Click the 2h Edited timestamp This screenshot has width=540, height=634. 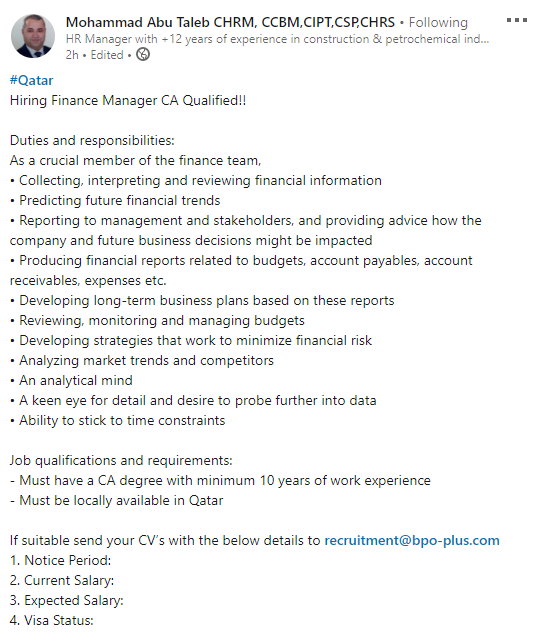pyautogui.click(x=95, y=55)
